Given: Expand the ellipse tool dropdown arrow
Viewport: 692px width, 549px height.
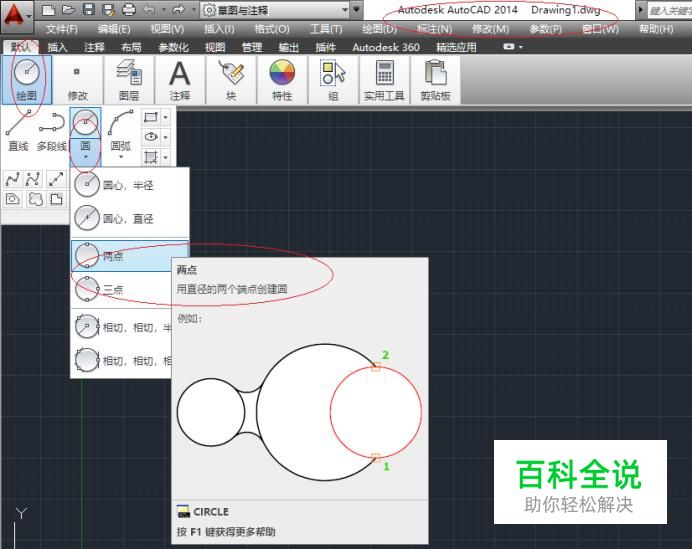Looking at the screenshot, I should click(165, 137).
